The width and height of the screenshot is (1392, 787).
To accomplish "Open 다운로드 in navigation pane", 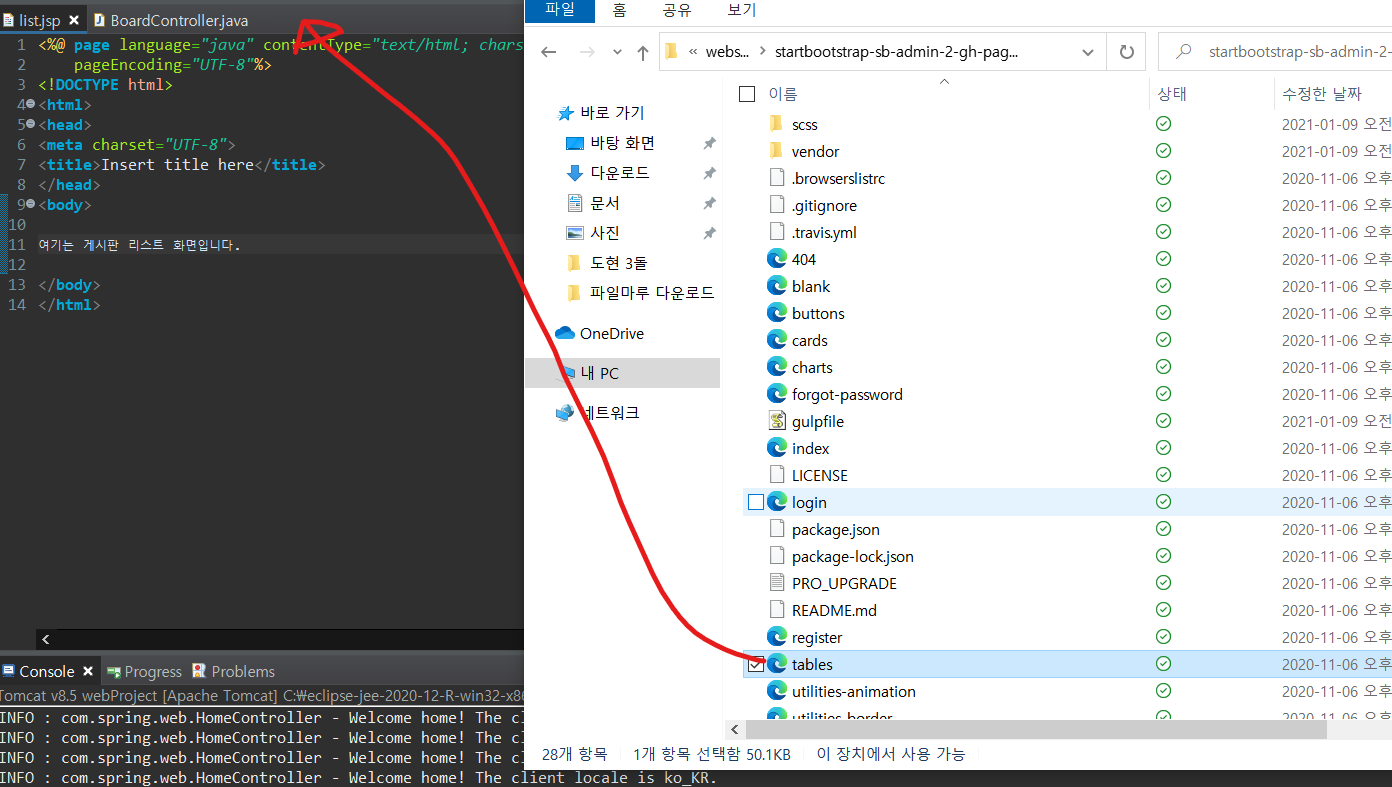I will 607,173.
